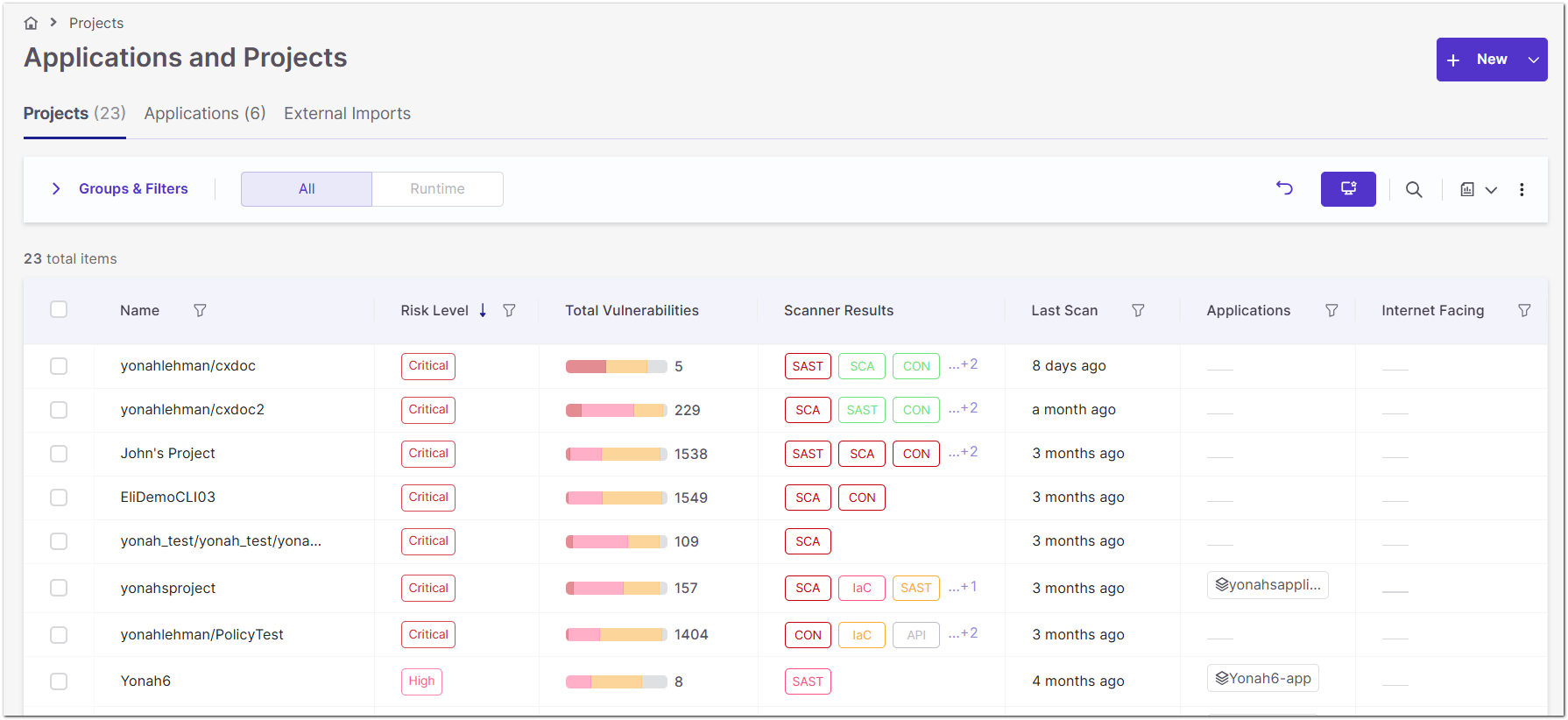Viewport: 1568px width, 720px height.
Task: Filter the Applications column
Action: pos(1331,311)
